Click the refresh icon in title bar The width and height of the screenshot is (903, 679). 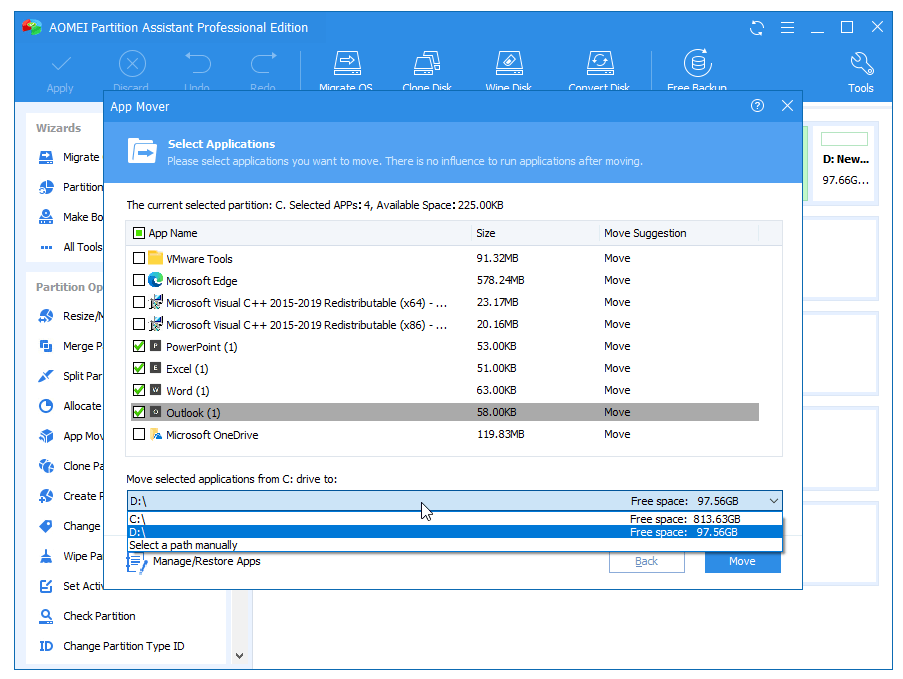coord(756,28)
